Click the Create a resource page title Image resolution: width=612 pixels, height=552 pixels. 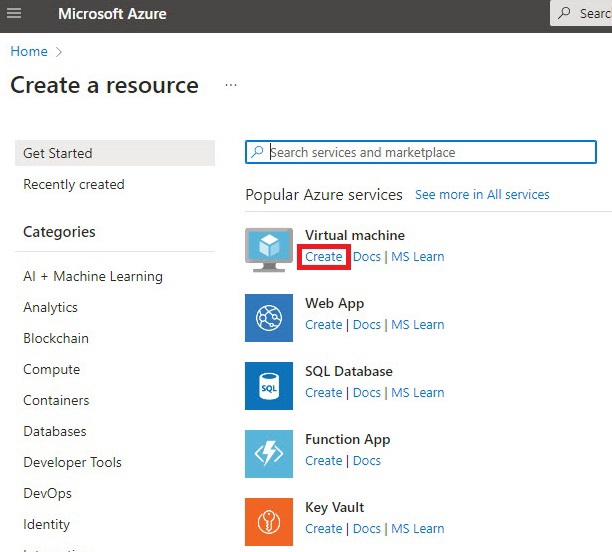click(x=105, y=85)
